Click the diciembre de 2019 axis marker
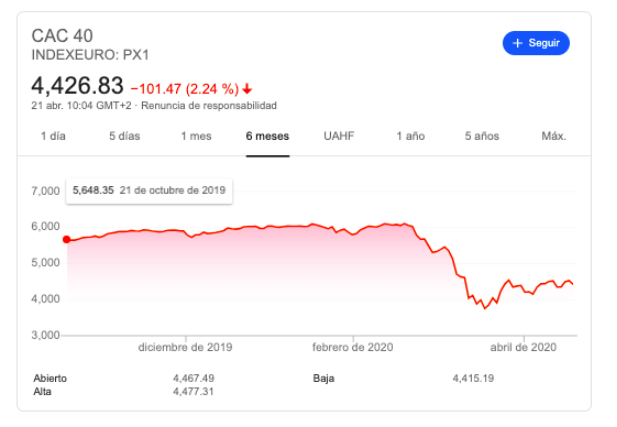Screen dimensions: 617x427 click(185, 347)
